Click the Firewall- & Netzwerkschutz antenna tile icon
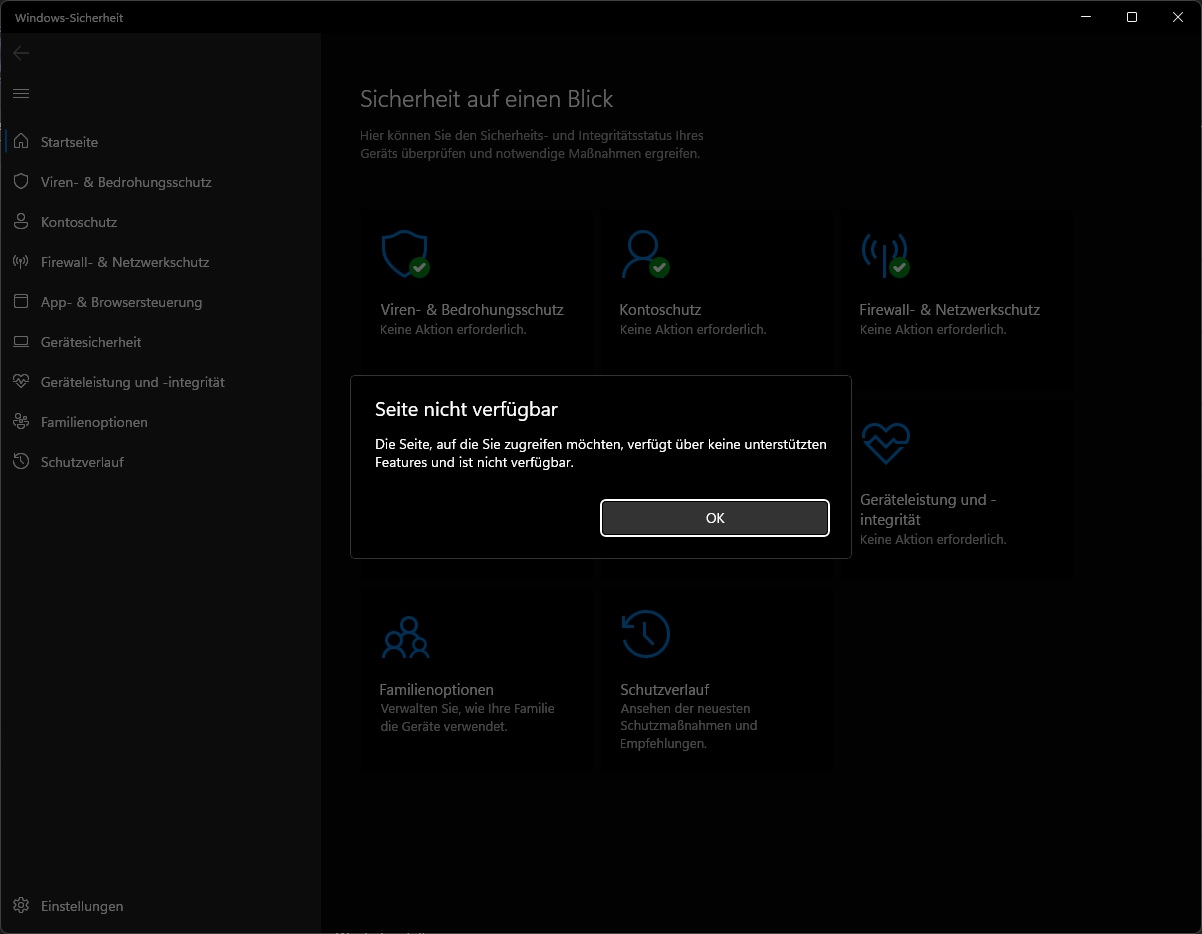This screenshot has height=934, width=1202. [x=884, y=254]
